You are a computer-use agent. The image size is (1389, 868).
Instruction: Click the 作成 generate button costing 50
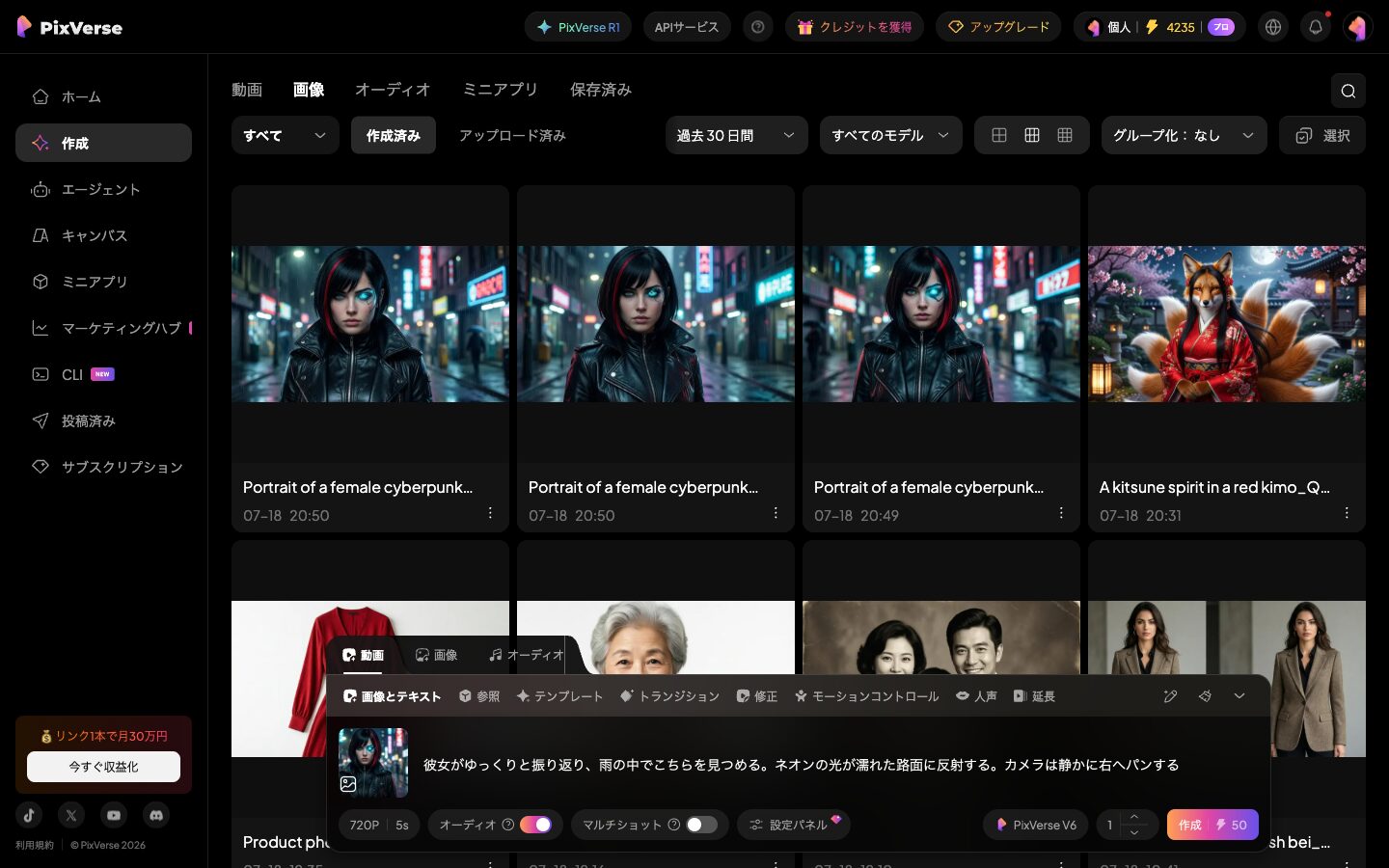point(1212,825)
